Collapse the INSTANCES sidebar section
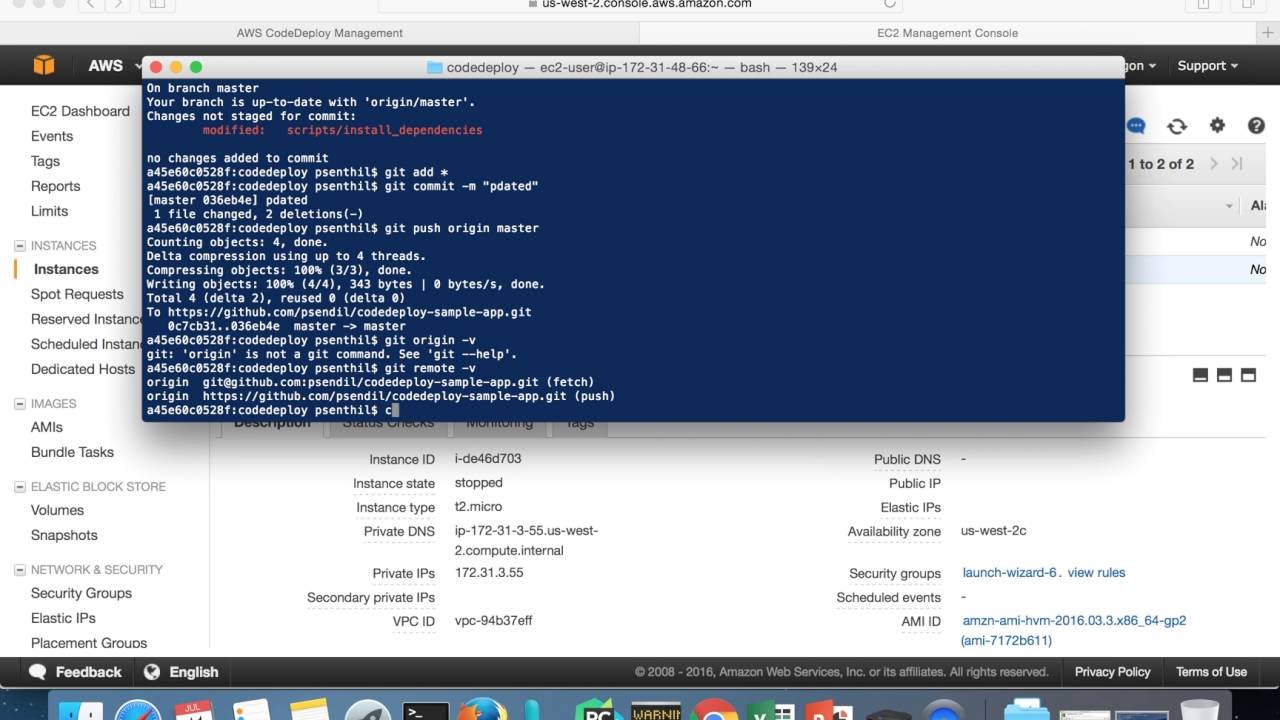1280x720 pixels. [x=20, y=246]
